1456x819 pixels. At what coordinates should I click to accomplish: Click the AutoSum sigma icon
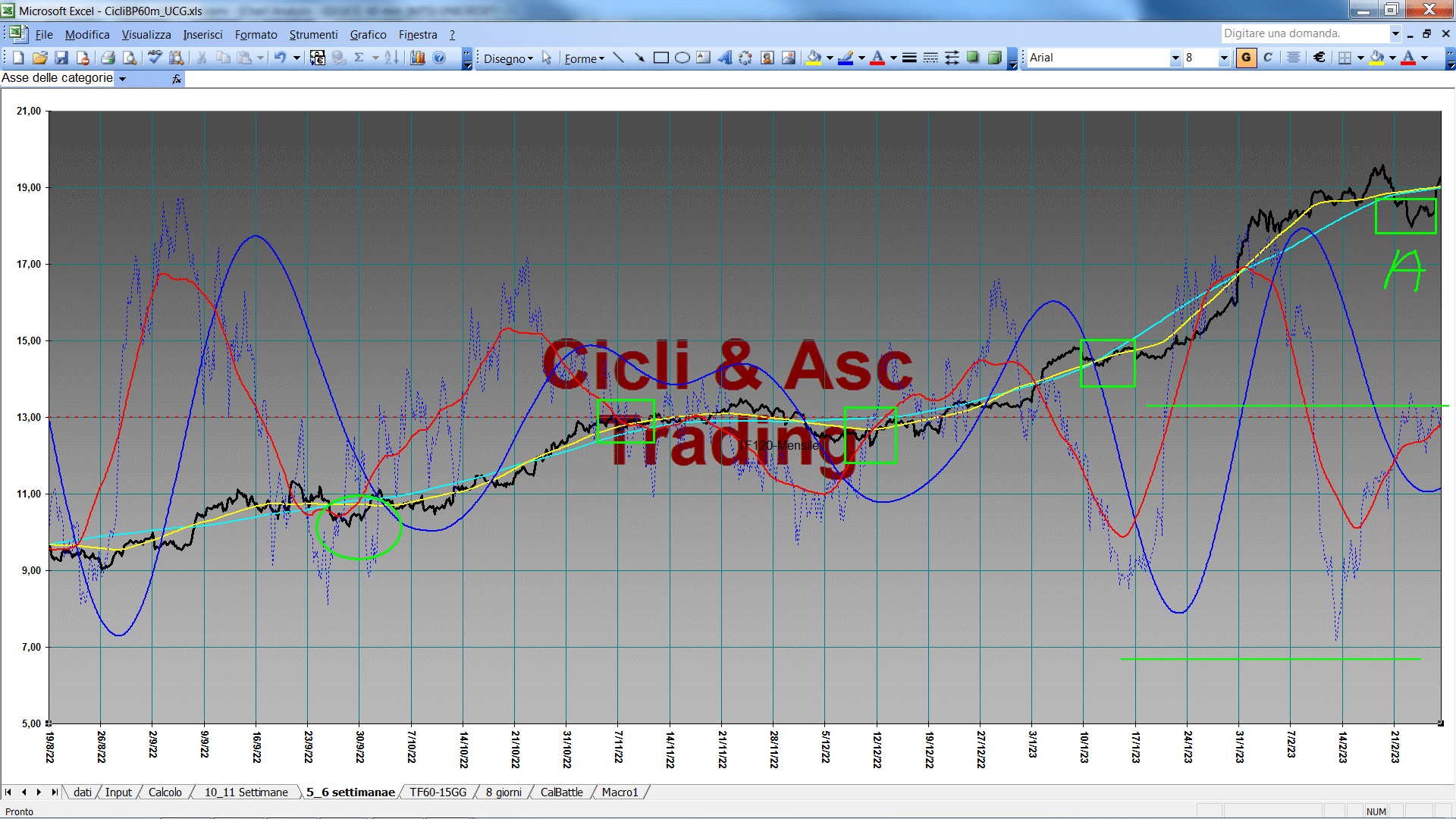pos(359,58)
